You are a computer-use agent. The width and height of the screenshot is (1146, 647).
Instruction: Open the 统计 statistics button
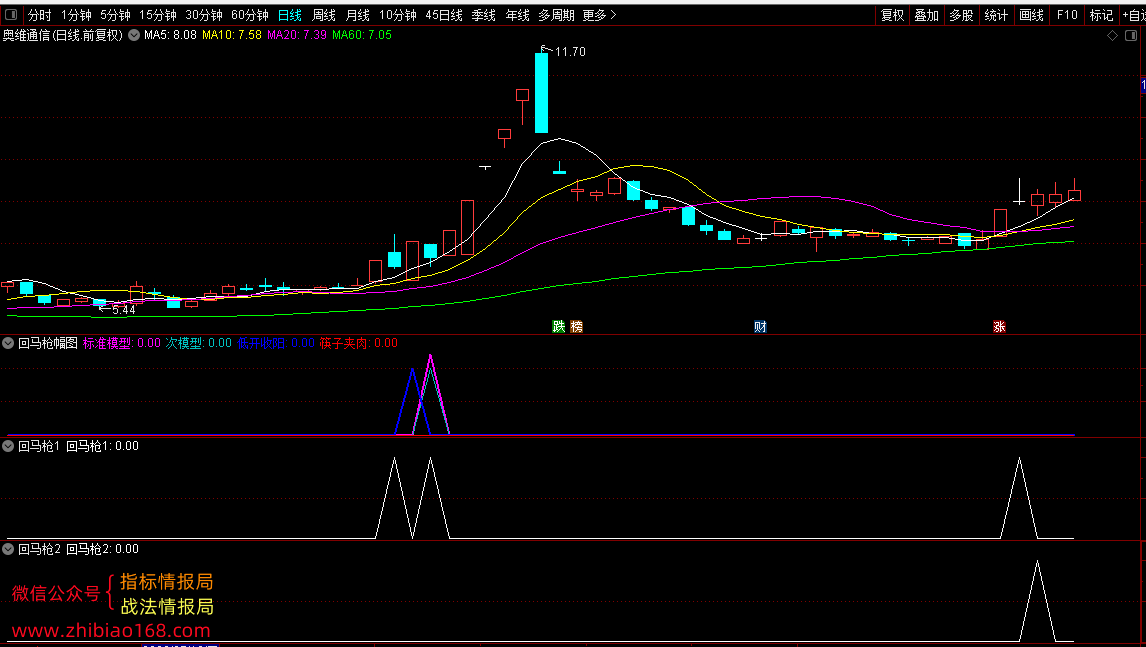(996, 15)
